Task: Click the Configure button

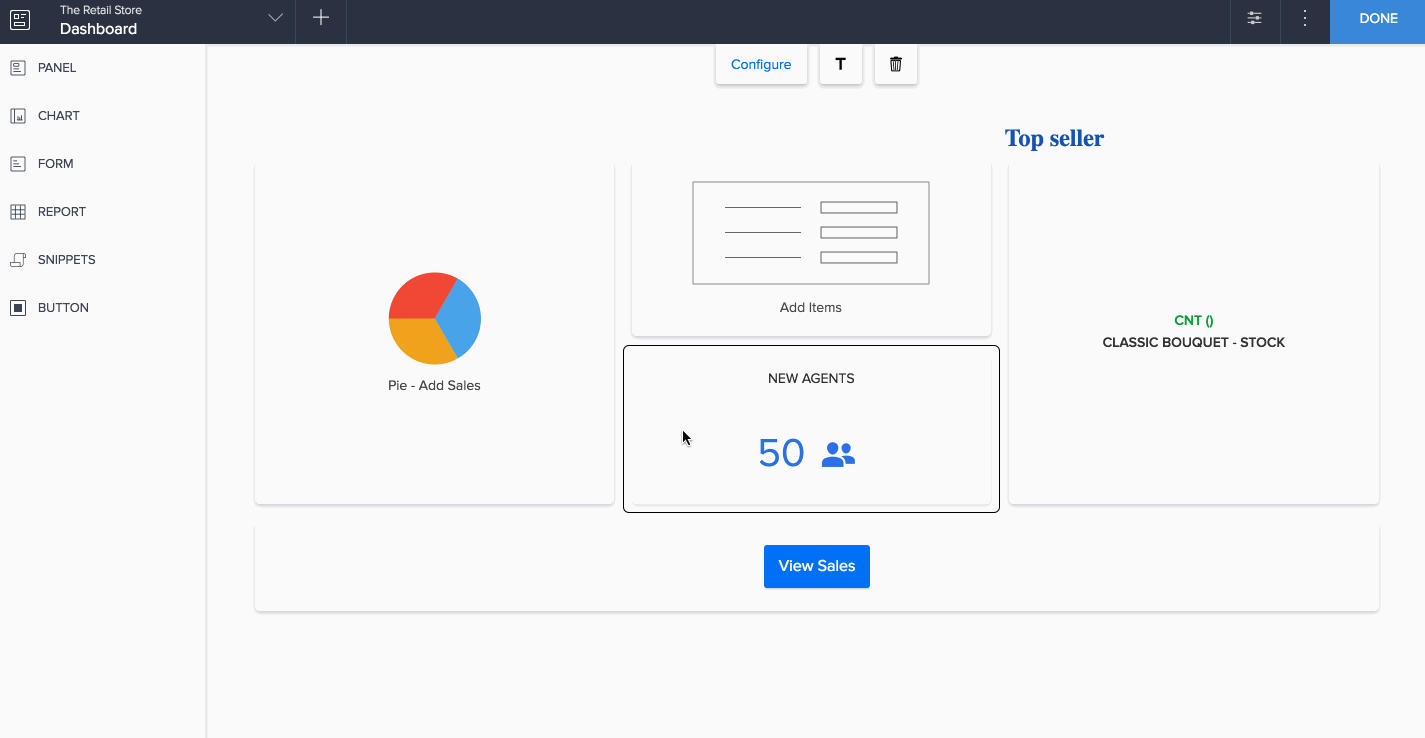Action: (x=761, y=65)
